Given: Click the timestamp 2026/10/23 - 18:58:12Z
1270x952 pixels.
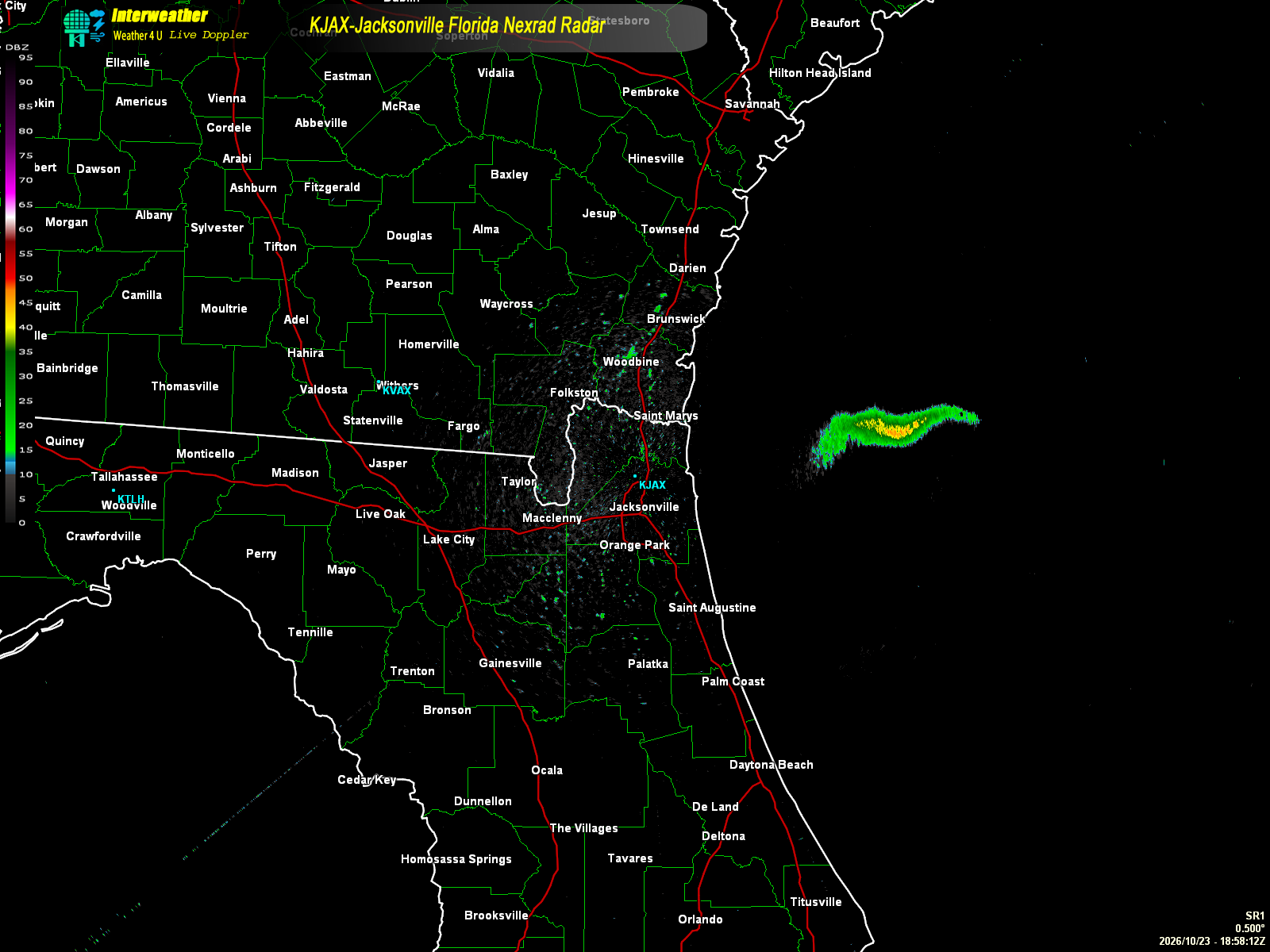Looking at the screenshot, I should [x=1212, y=941].
